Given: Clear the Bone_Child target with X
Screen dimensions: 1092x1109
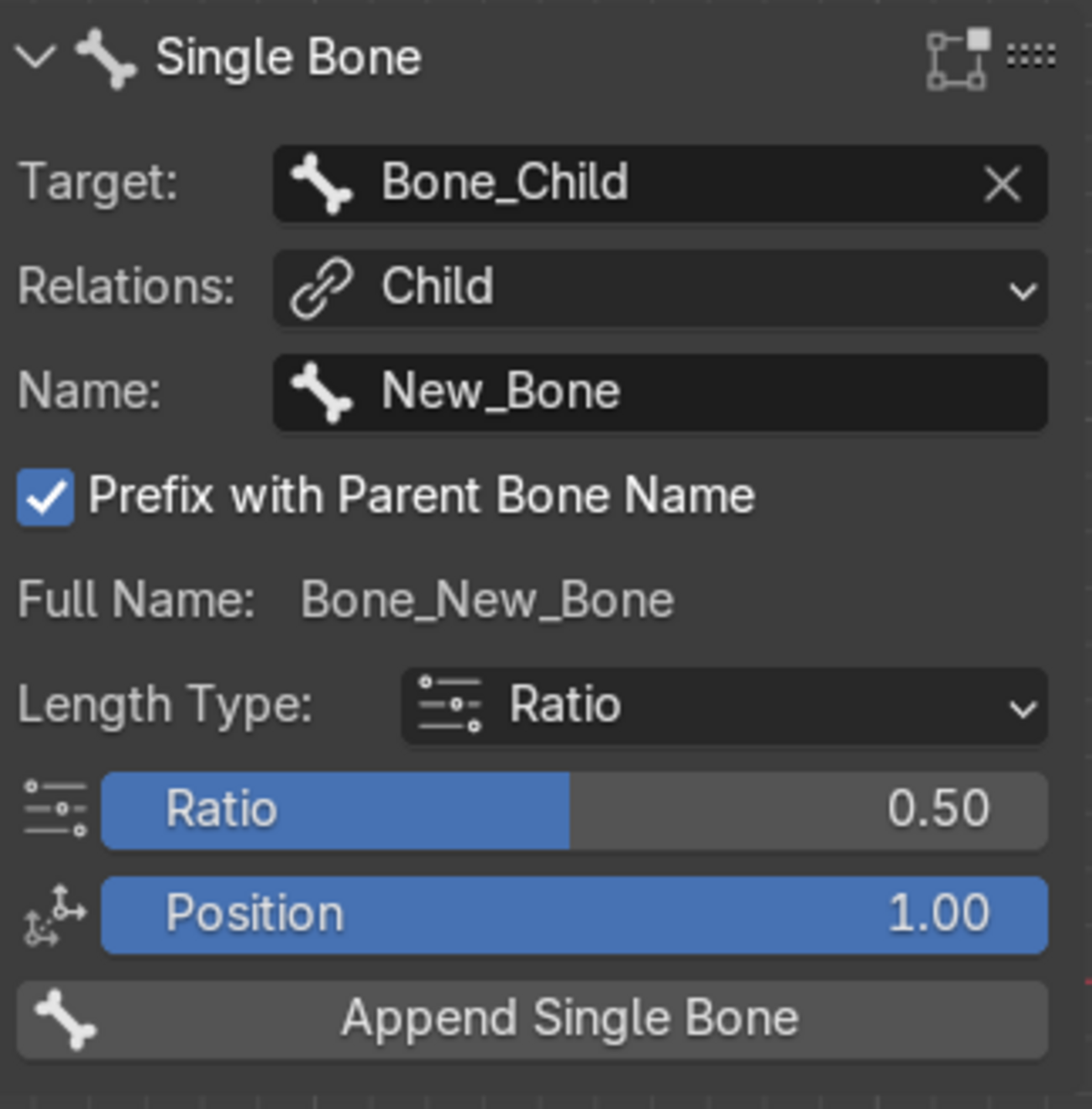Looking at the screenshot, I should (1002, 183).
